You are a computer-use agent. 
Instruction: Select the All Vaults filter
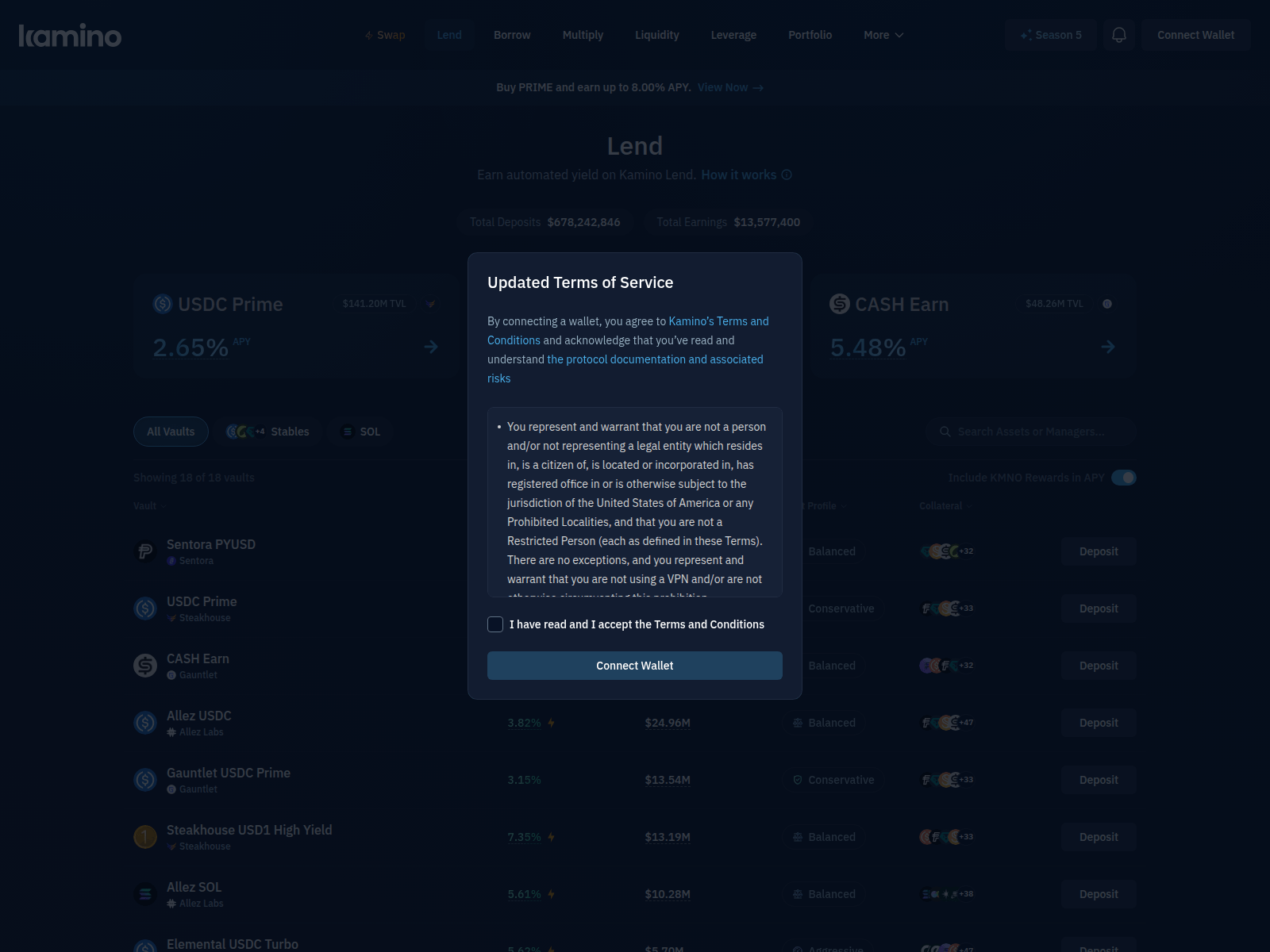(171, 432)
